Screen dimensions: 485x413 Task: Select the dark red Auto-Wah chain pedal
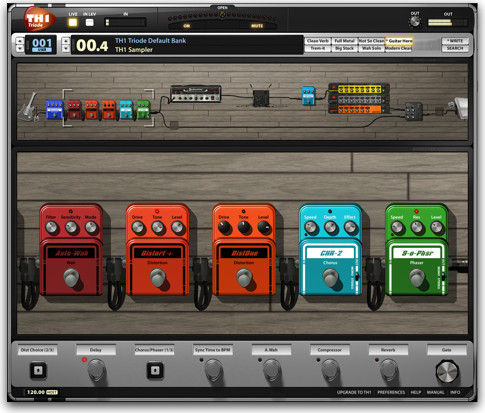75,110
